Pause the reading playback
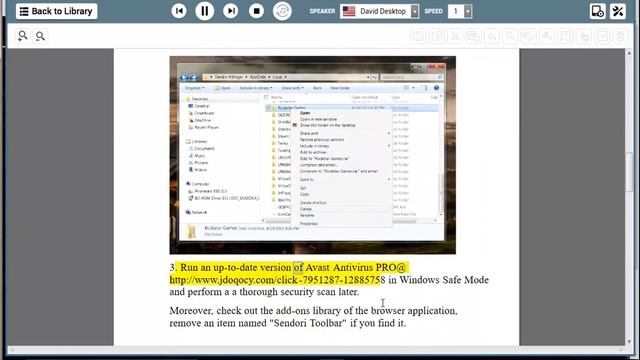This screenshot has width=640, height=360. pos(204,11)
